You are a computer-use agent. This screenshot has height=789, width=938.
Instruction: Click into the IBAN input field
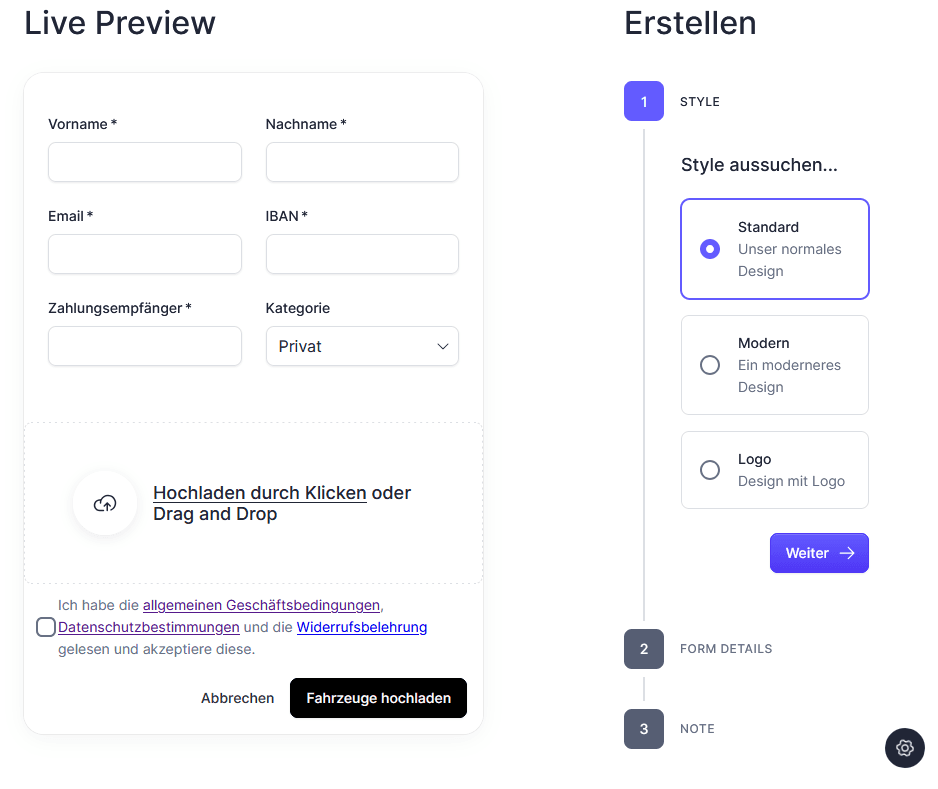362,254
